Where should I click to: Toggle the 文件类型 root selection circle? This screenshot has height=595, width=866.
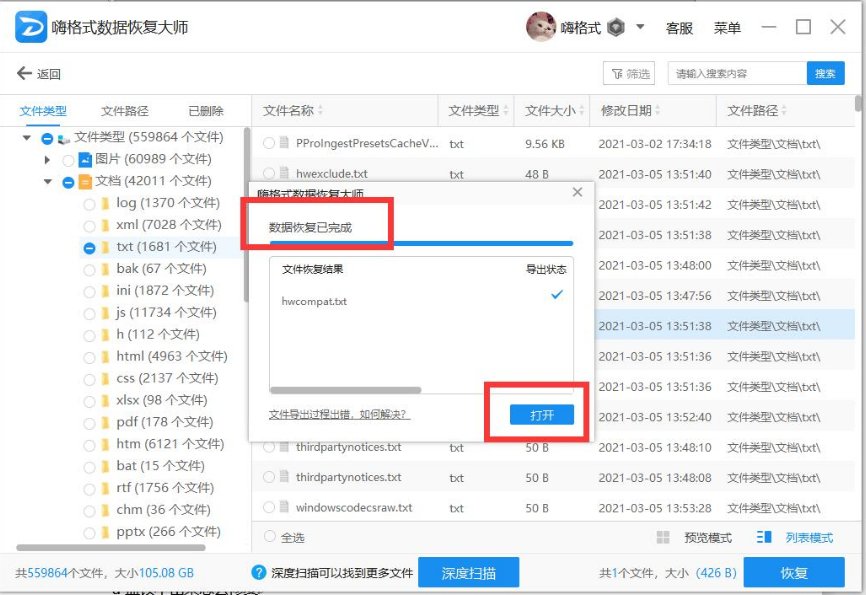47,138
